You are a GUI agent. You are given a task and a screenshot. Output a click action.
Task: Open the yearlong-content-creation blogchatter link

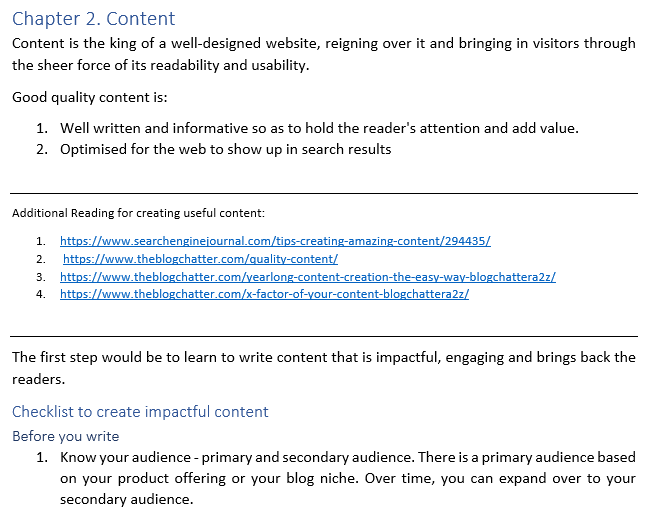pos(308,277)
